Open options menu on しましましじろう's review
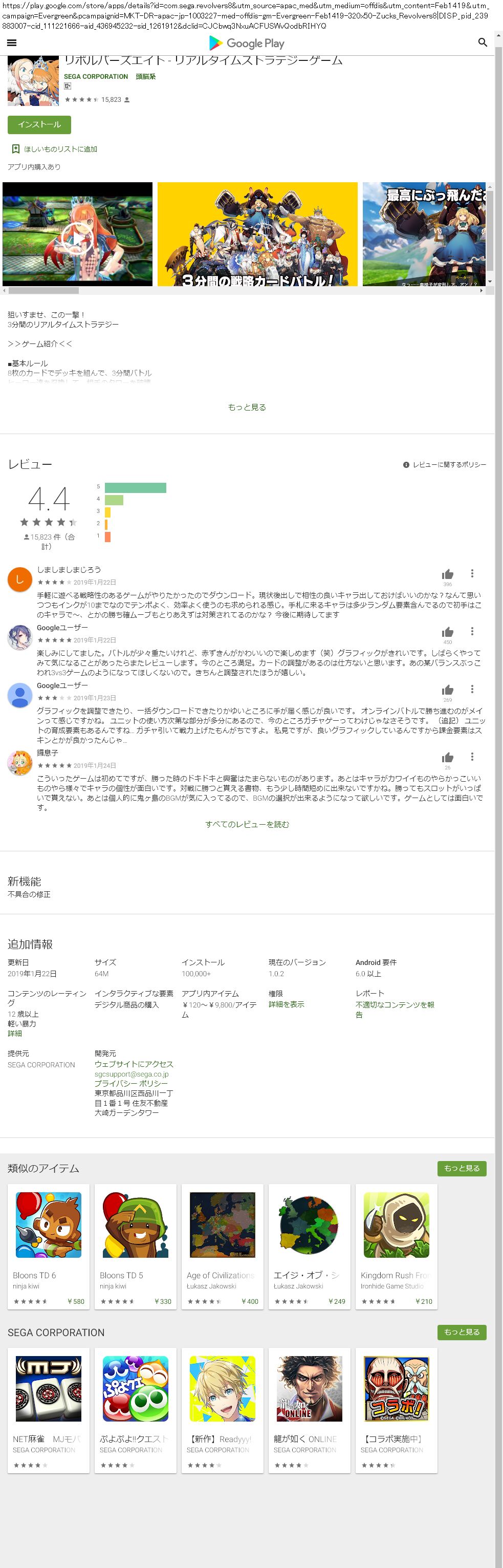This screenshot has height=1568, width=503. [472, 573]
